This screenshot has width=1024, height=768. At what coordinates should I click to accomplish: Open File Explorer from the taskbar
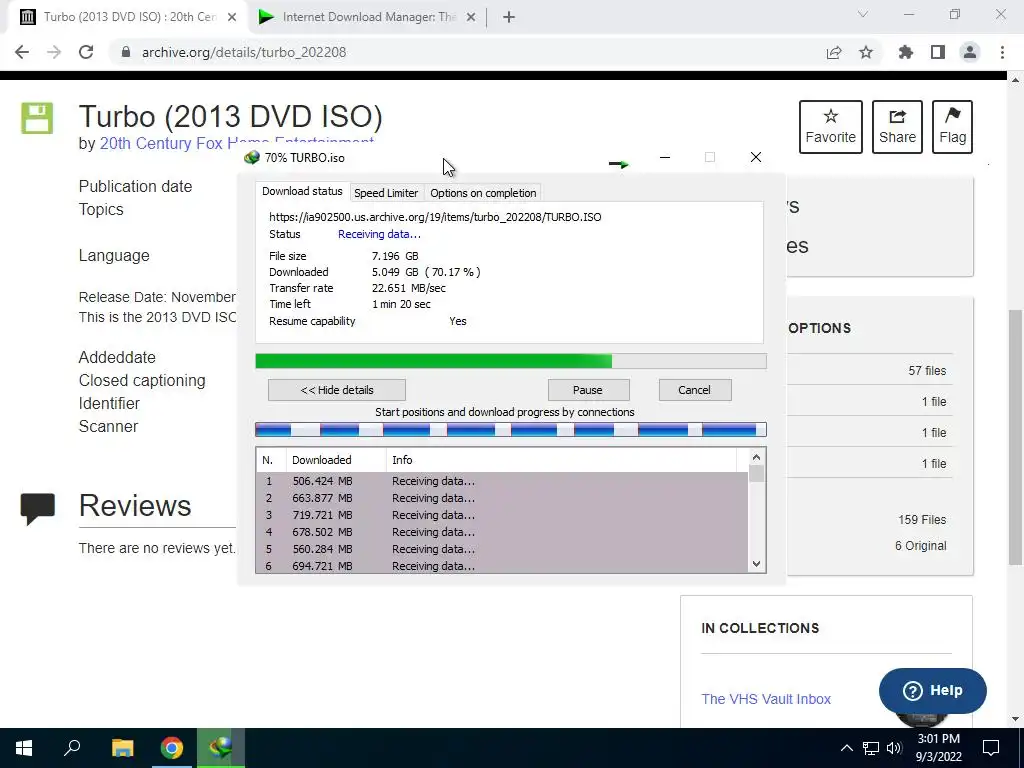[122, 748]
